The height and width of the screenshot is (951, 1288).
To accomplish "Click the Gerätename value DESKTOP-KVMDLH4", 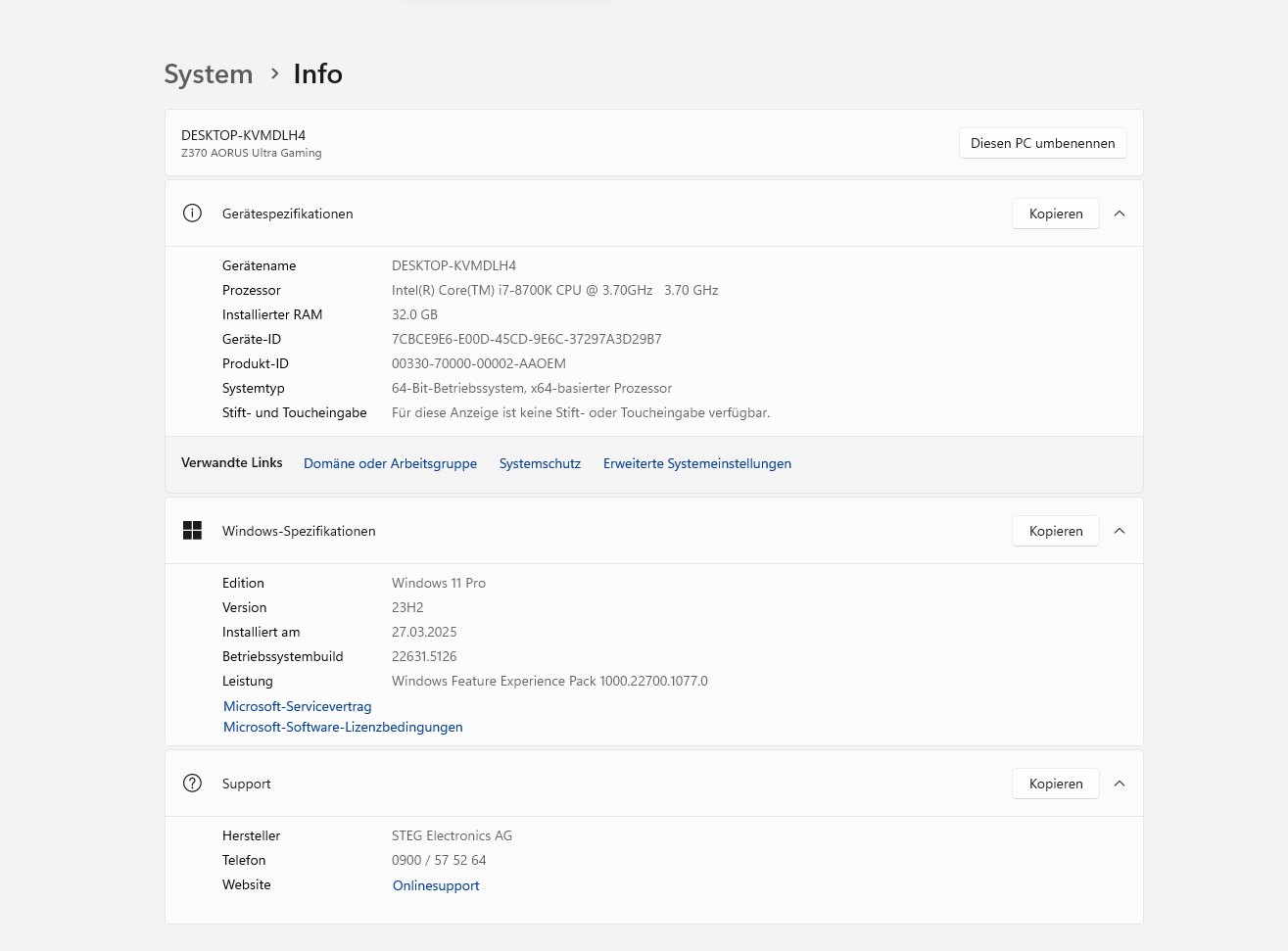I will tap(453, 265).
